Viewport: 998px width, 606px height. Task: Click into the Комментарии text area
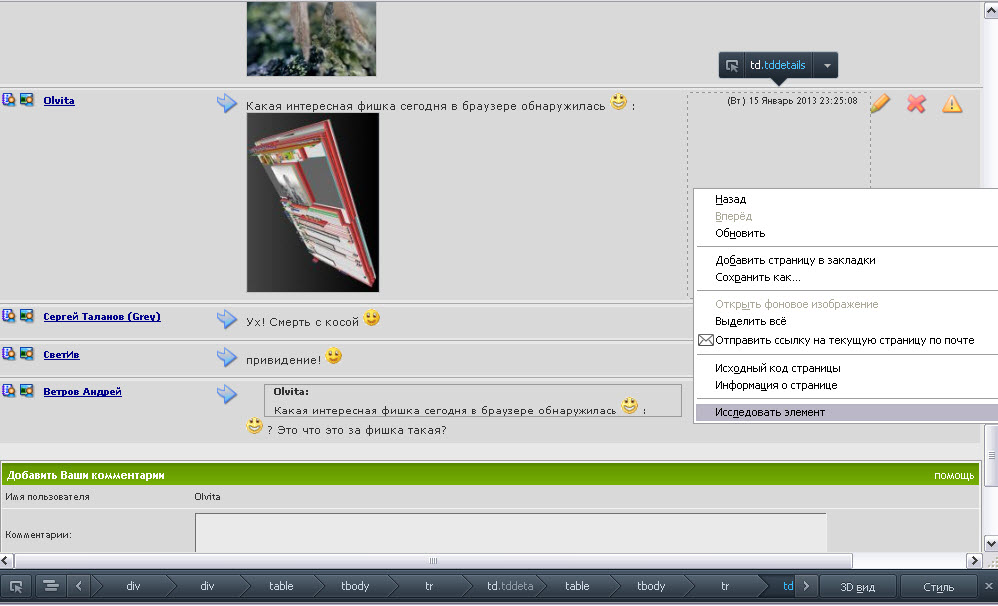click(x=510, y=531)
